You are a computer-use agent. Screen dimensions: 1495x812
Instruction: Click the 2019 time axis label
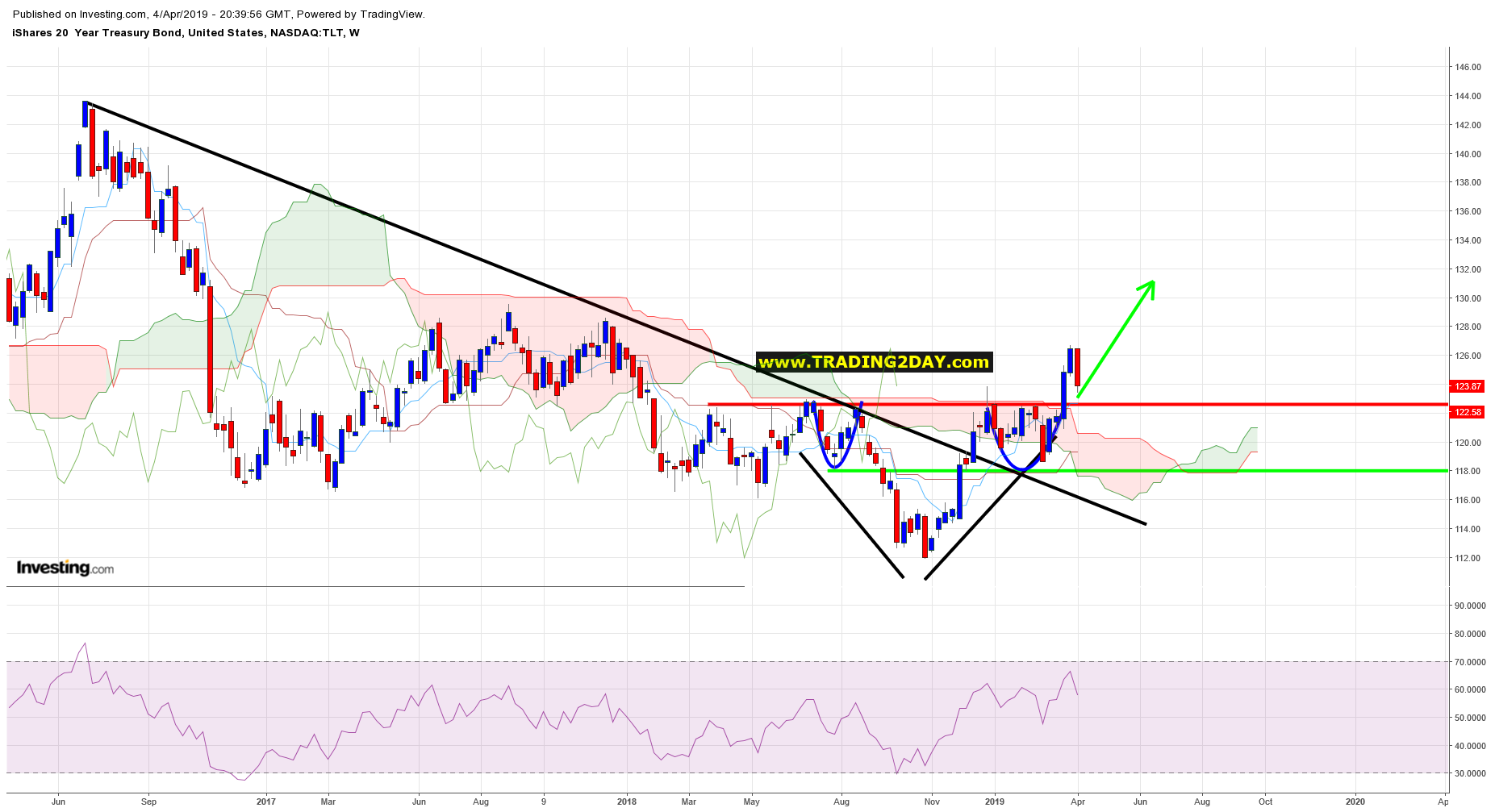[x=995, y=802]
